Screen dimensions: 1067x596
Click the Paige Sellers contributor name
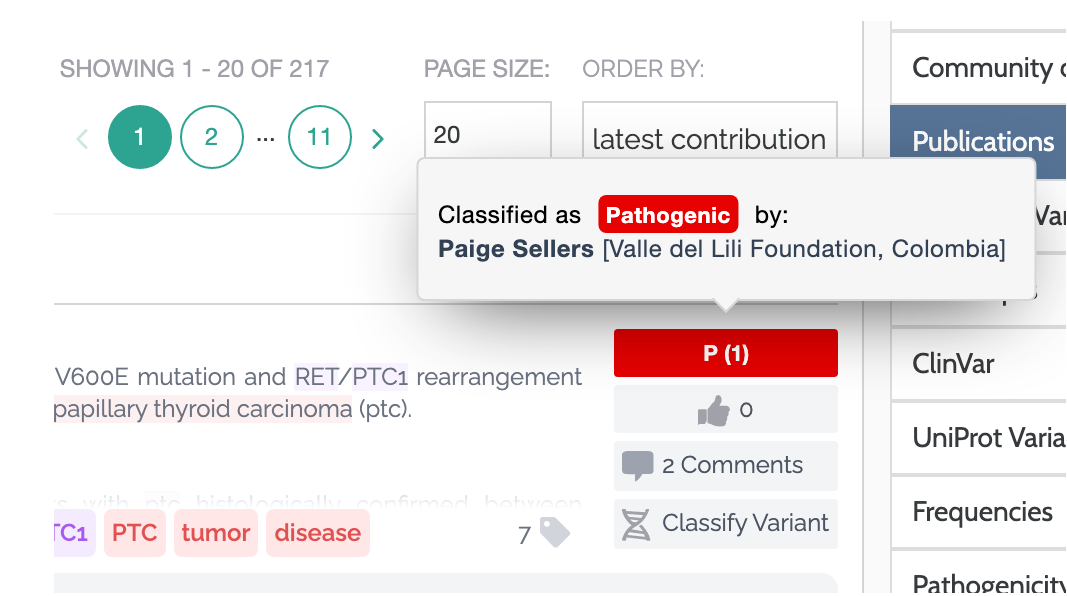(x=516, y=249)
